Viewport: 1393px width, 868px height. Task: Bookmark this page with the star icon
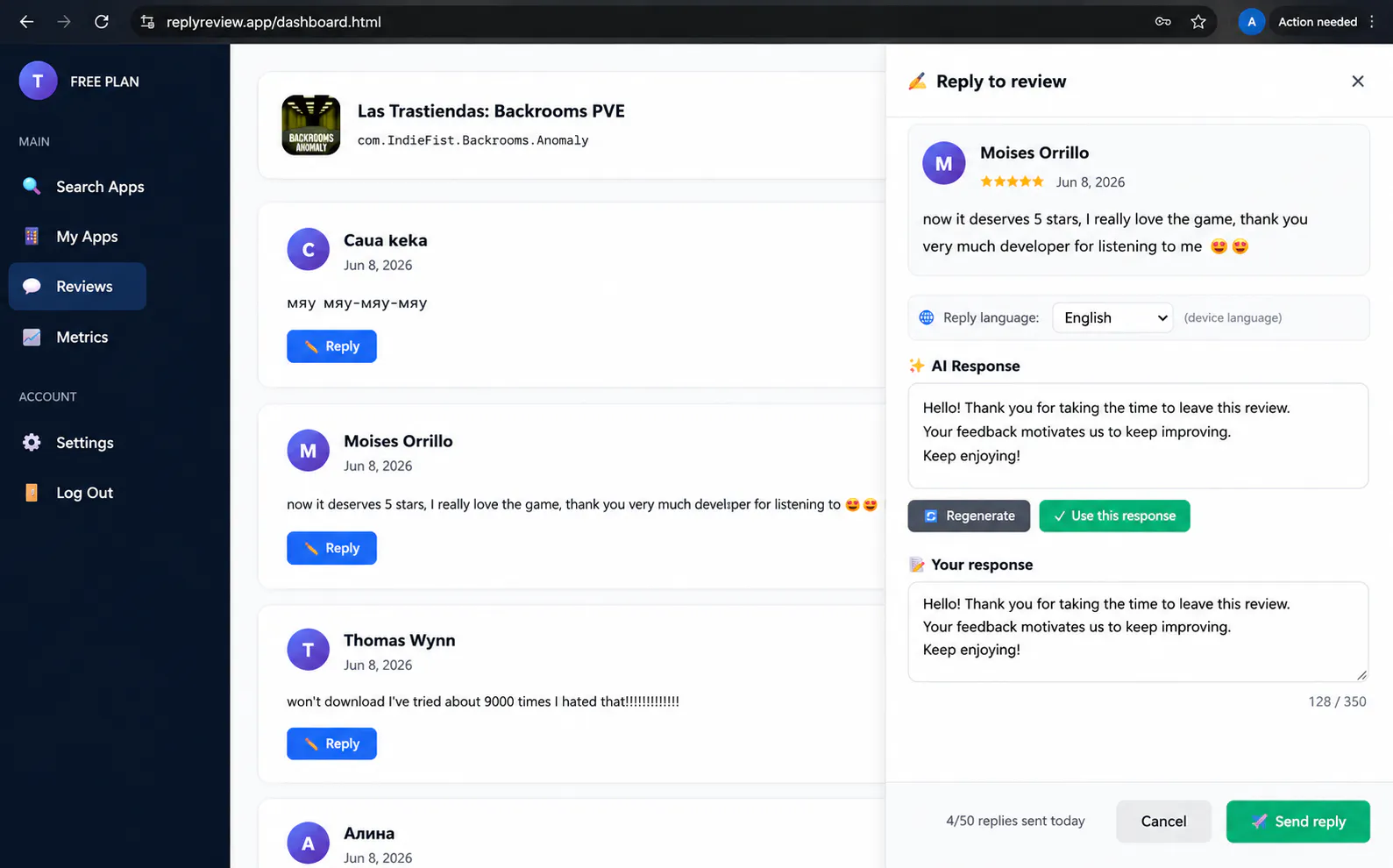[1198, 22]
